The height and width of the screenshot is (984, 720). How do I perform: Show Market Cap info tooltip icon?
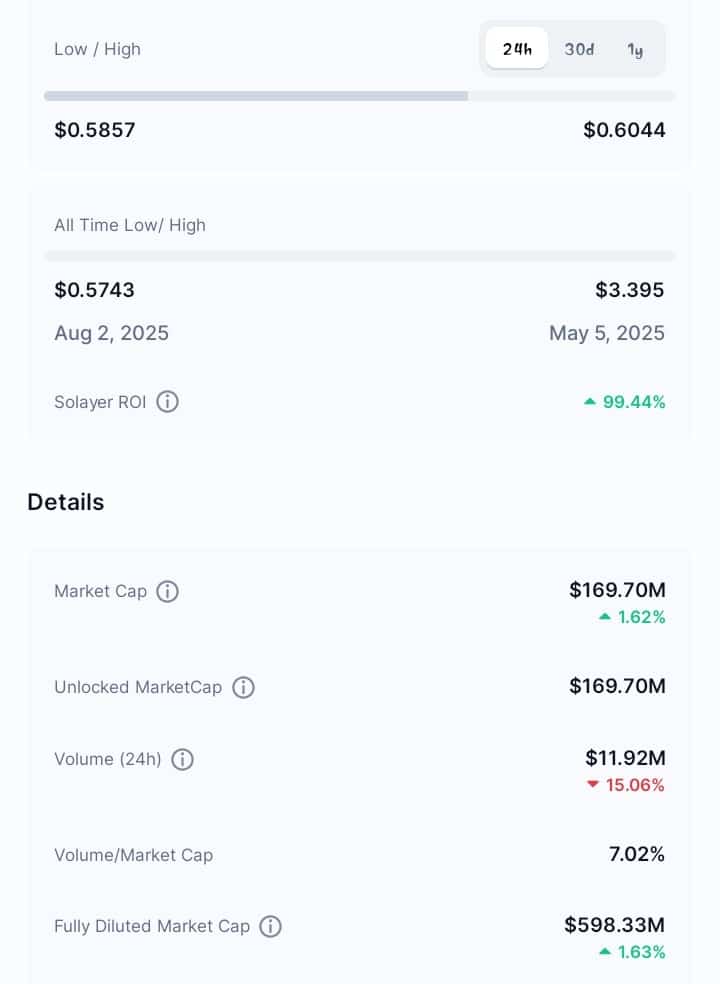pyautogui.click(x=168, y=591)
